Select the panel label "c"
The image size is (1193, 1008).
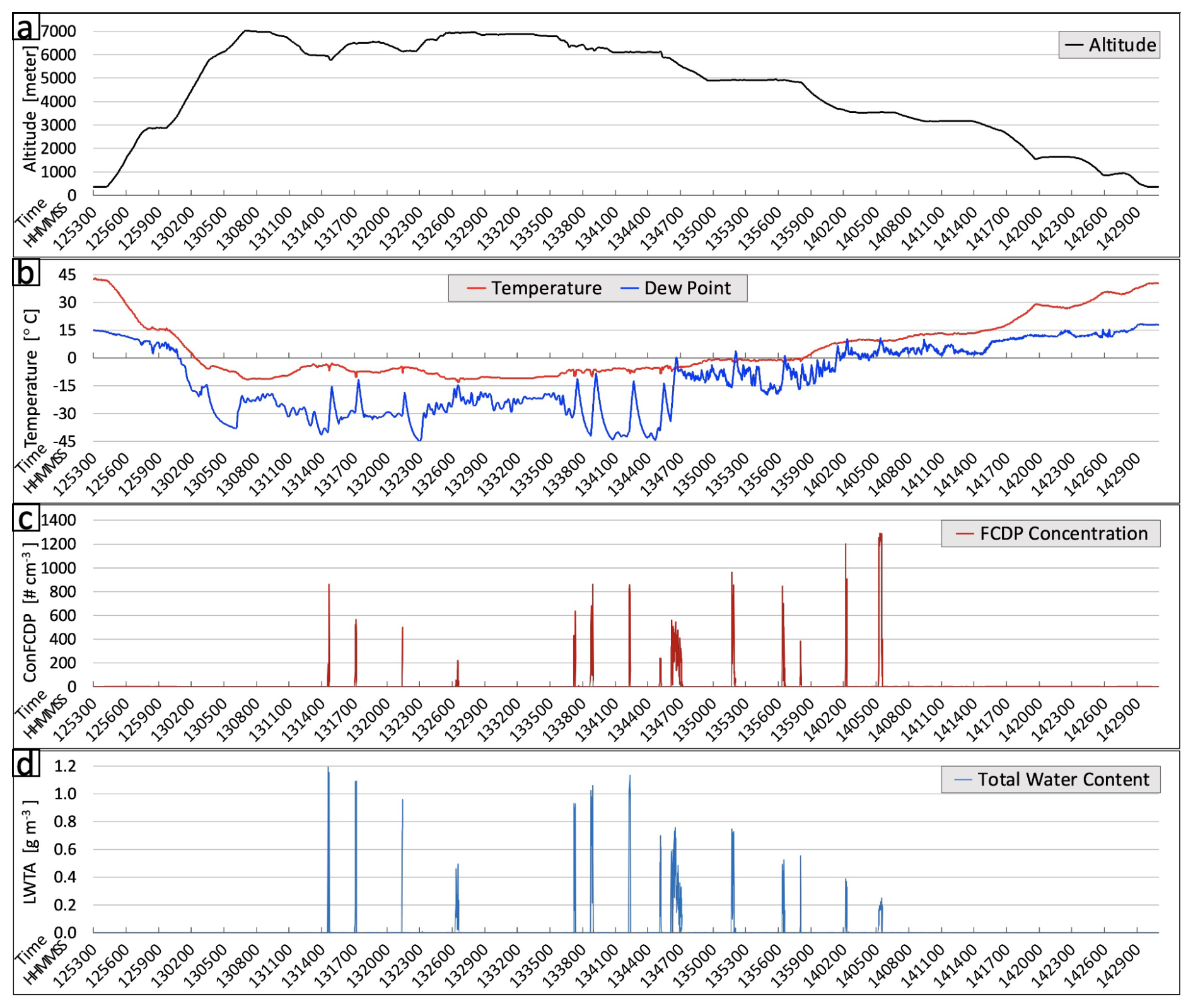tap(25, 518)
